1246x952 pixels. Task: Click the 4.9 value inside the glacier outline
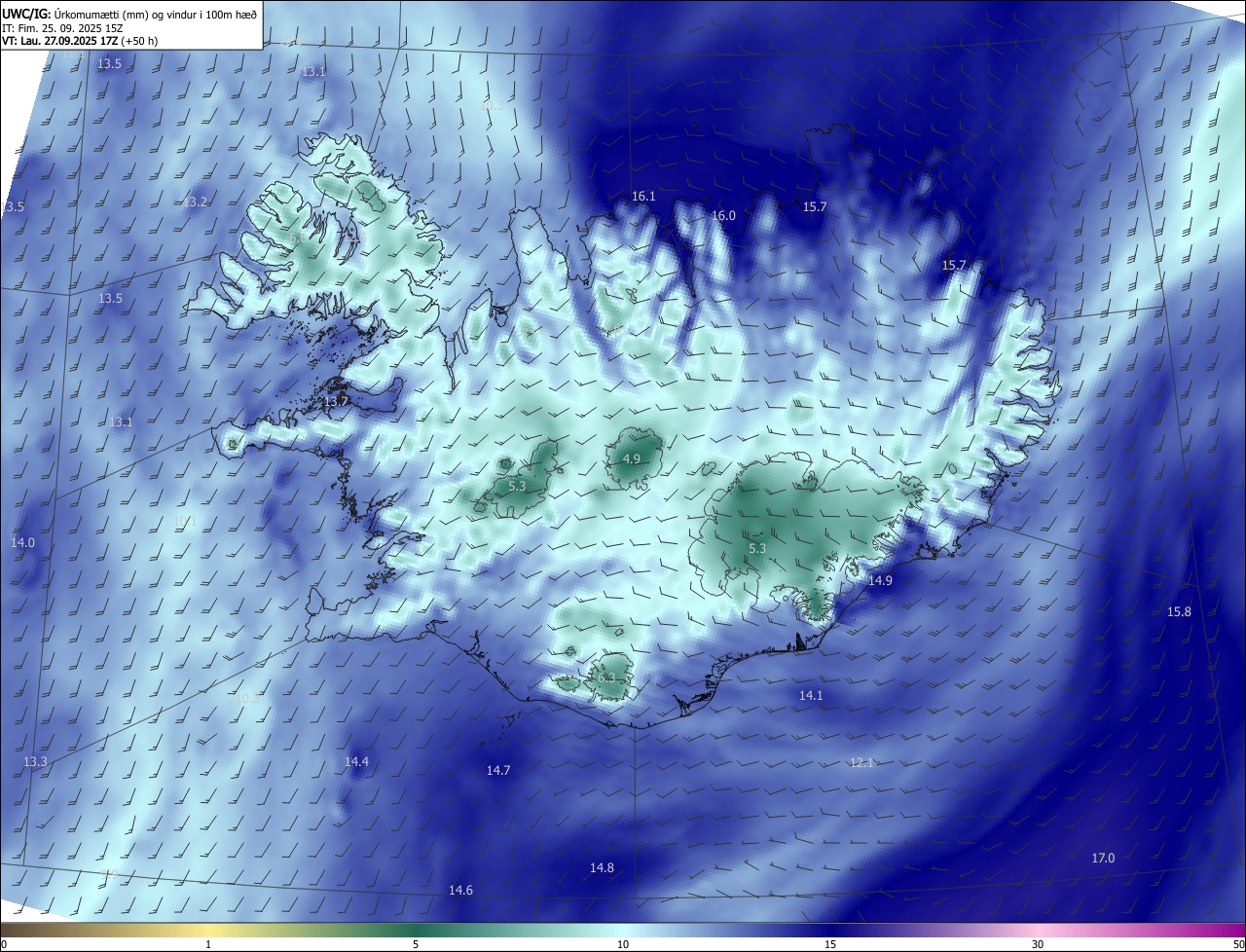[x=631, y=458]
